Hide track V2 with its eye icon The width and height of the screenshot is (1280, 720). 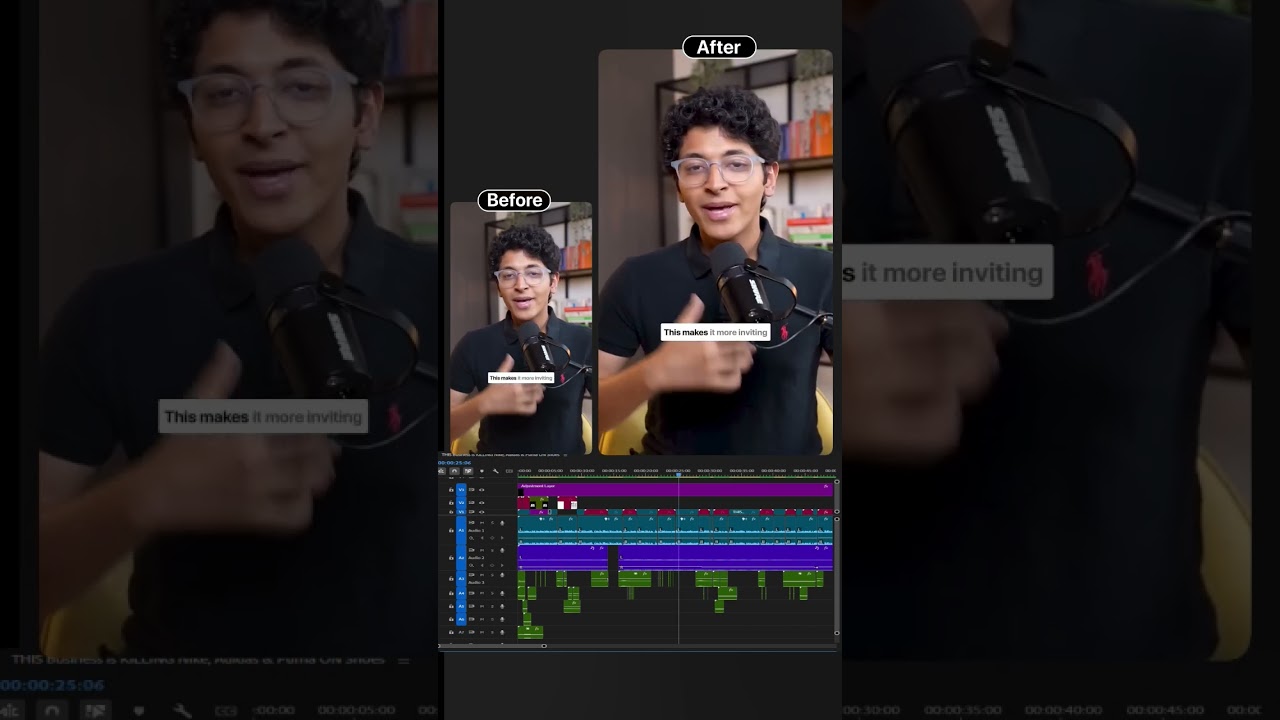482,503
